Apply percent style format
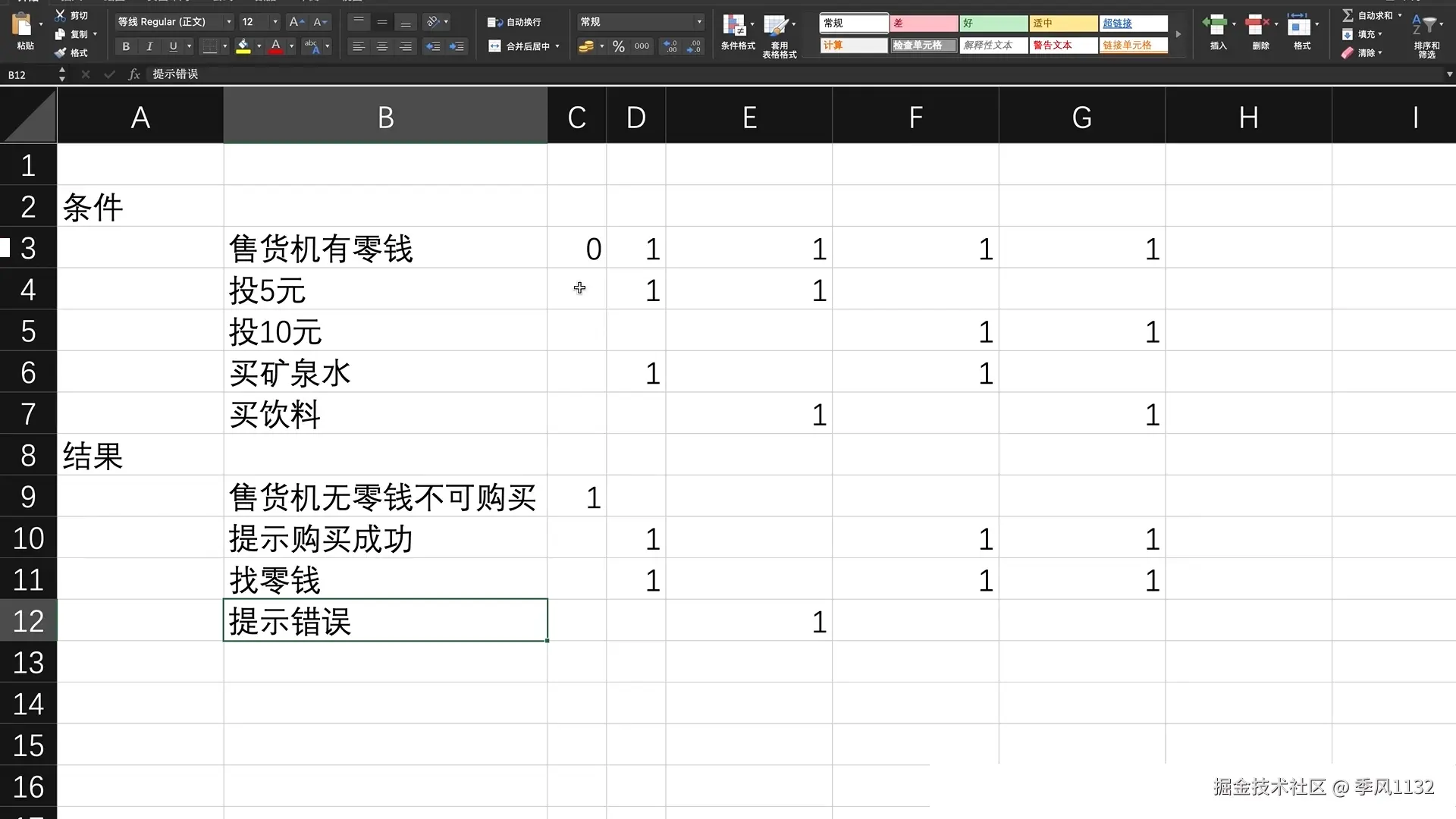Screen dimensions: 1456x819 (619, 47)
